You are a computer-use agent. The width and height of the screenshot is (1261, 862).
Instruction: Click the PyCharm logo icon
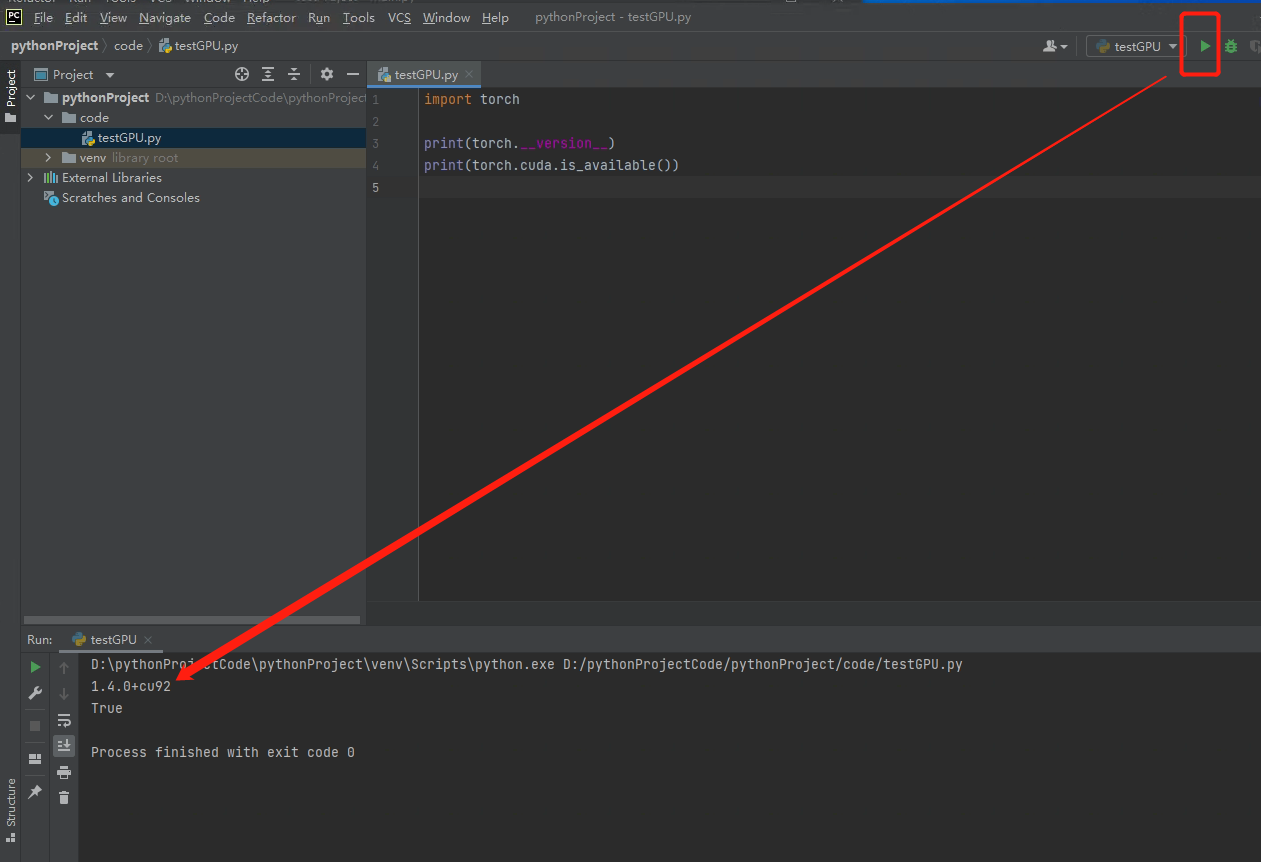[x=14, y=17]
